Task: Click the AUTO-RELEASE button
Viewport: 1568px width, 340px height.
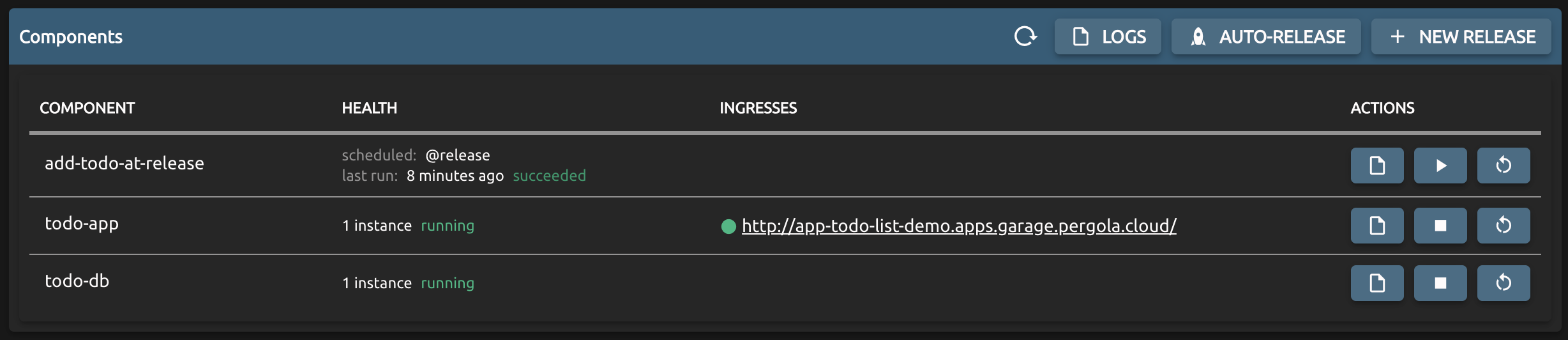Action: coord(1266,36)
